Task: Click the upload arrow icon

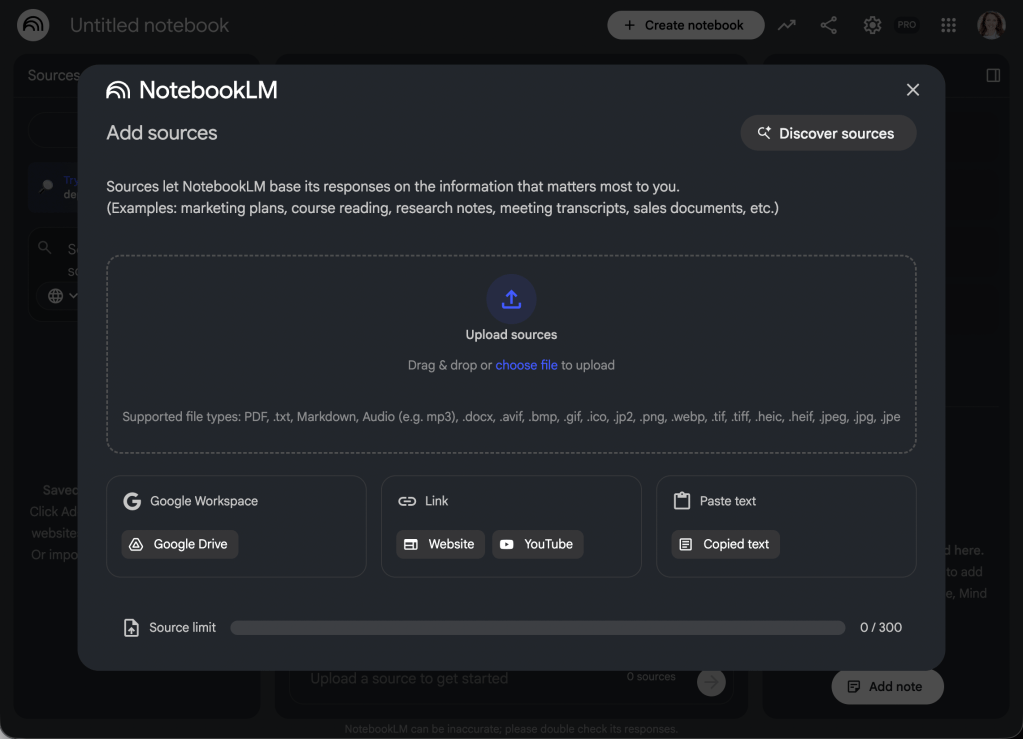Action: 511,299
